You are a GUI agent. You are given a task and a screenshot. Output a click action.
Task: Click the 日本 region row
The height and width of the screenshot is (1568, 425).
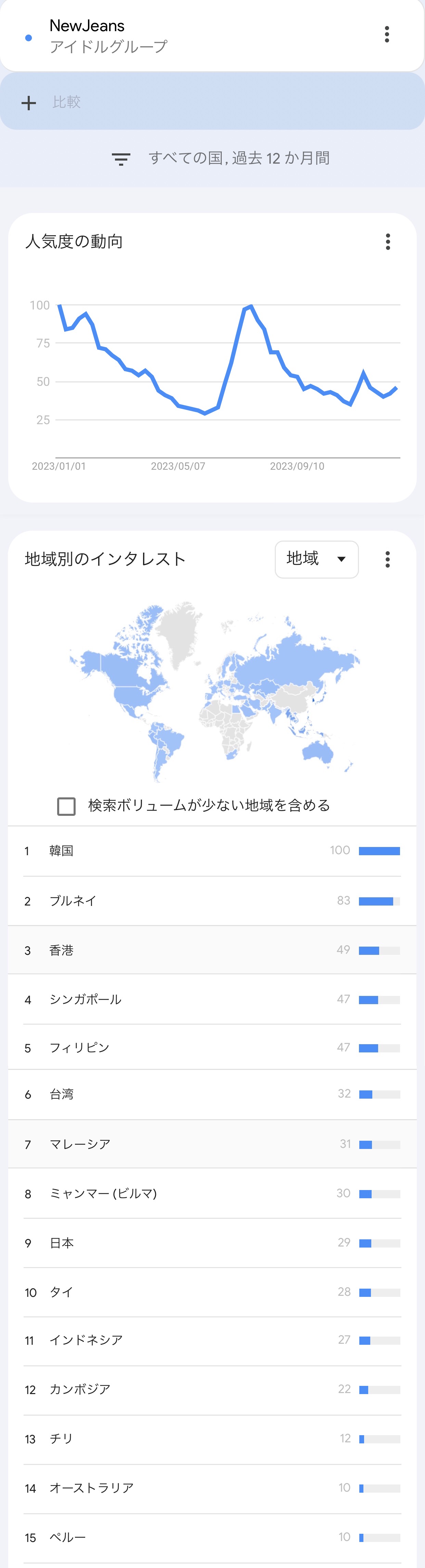tap(212, 1243)
